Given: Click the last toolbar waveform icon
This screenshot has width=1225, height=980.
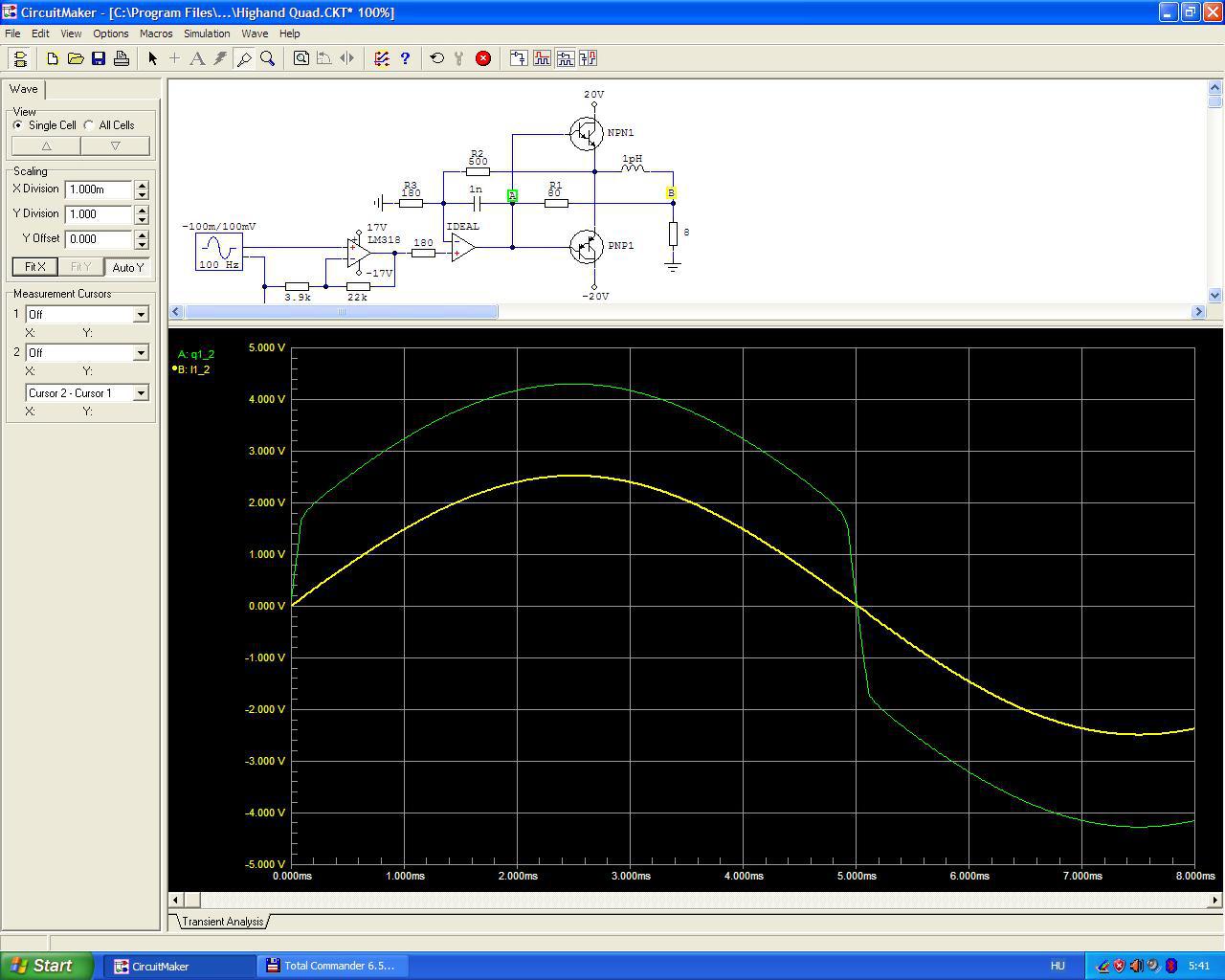Looking at the screenshot, I should [x=588, y=58].
